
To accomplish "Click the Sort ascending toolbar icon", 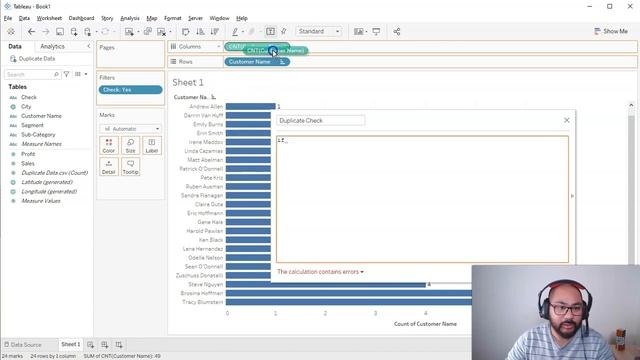I will (x=200, y=31).
